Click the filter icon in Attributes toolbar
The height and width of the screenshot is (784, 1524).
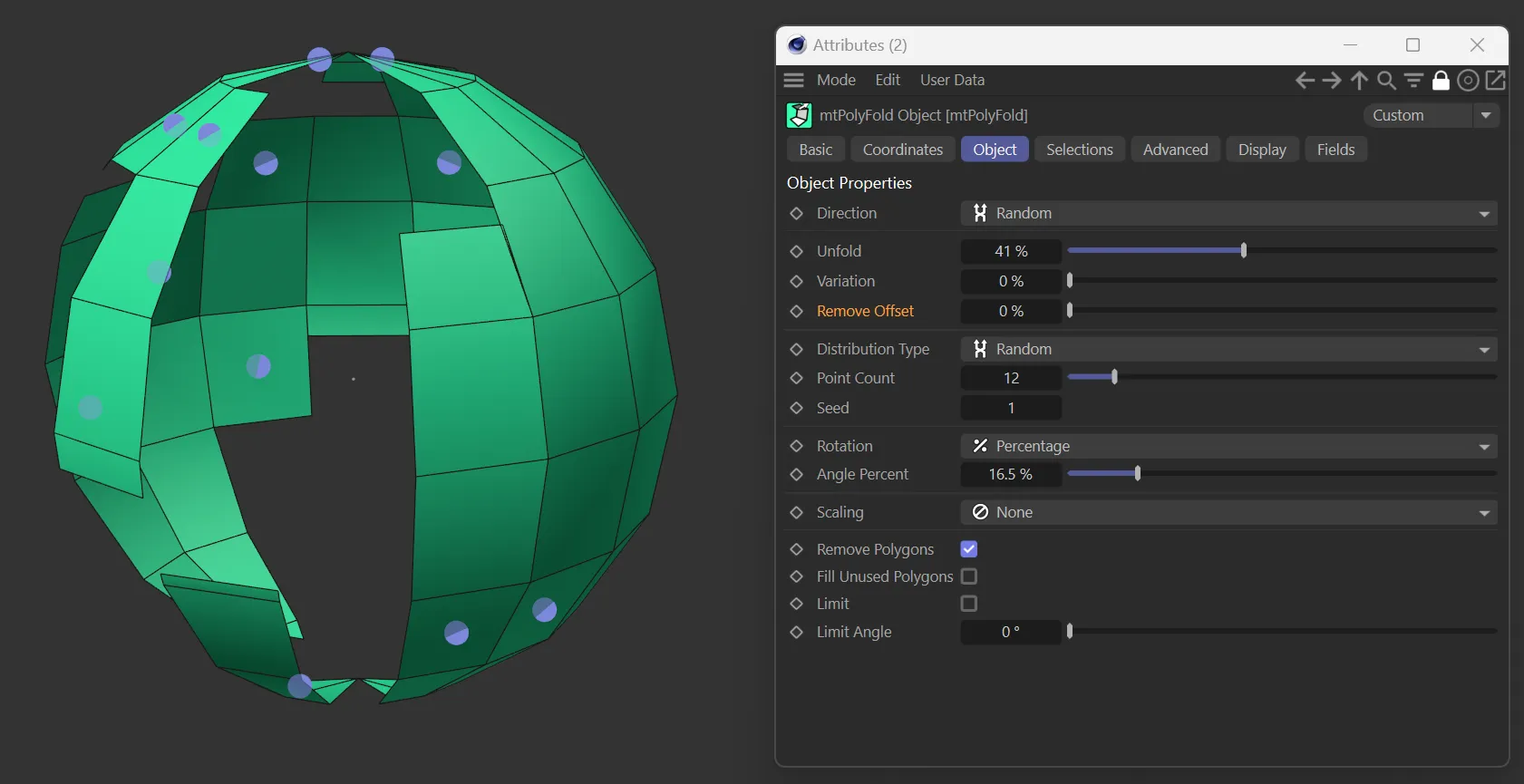tap(1413, 81)
